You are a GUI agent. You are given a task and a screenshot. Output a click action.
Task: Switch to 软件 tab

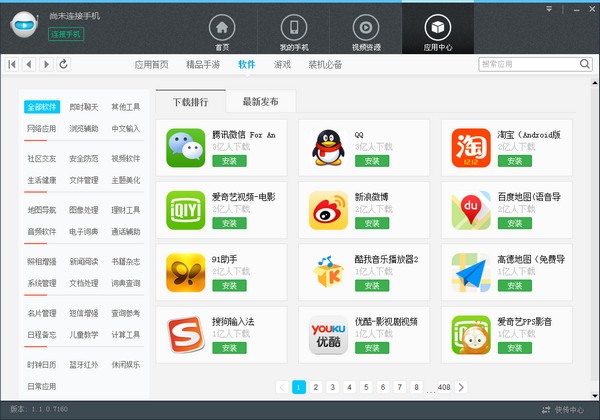tap(247, 65)
